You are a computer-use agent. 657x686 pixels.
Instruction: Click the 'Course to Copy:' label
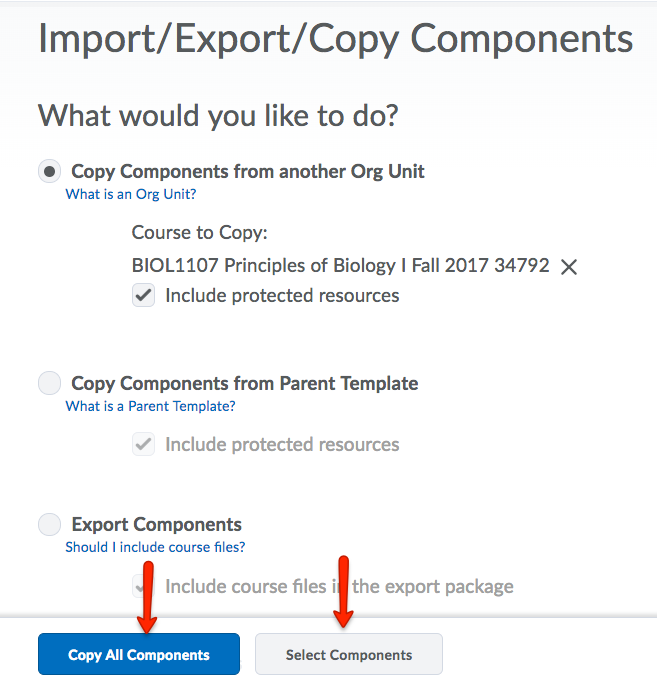click(200, 232)
